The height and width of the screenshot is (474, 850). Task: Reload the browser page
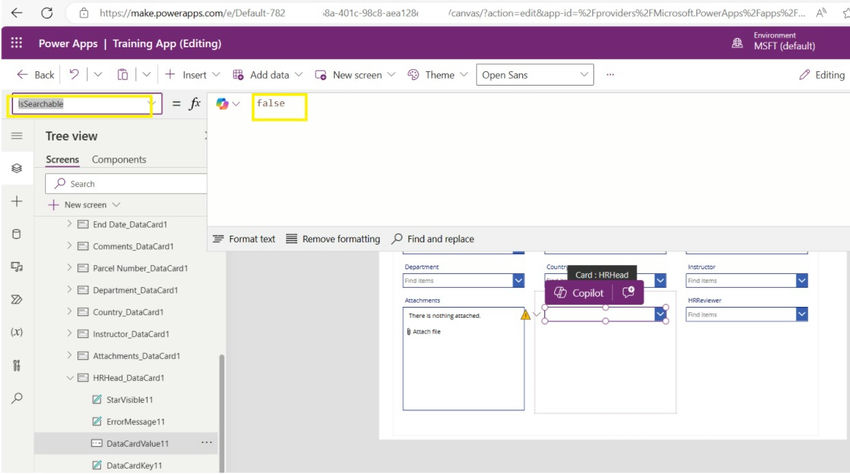[47, 12]
